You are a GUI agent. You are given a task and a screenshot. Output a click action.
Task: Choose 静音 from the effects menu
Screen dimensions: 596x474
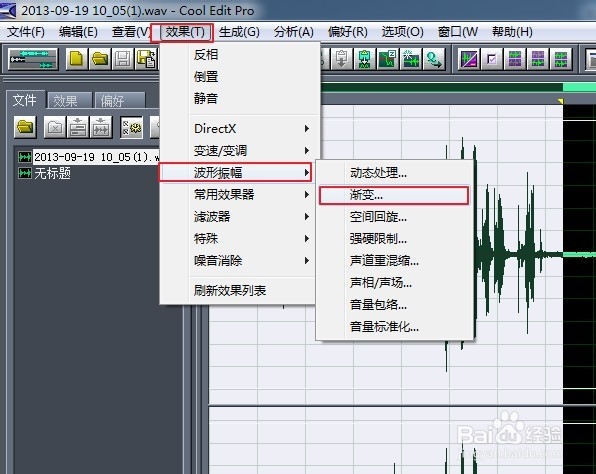[x=239, y=99]
